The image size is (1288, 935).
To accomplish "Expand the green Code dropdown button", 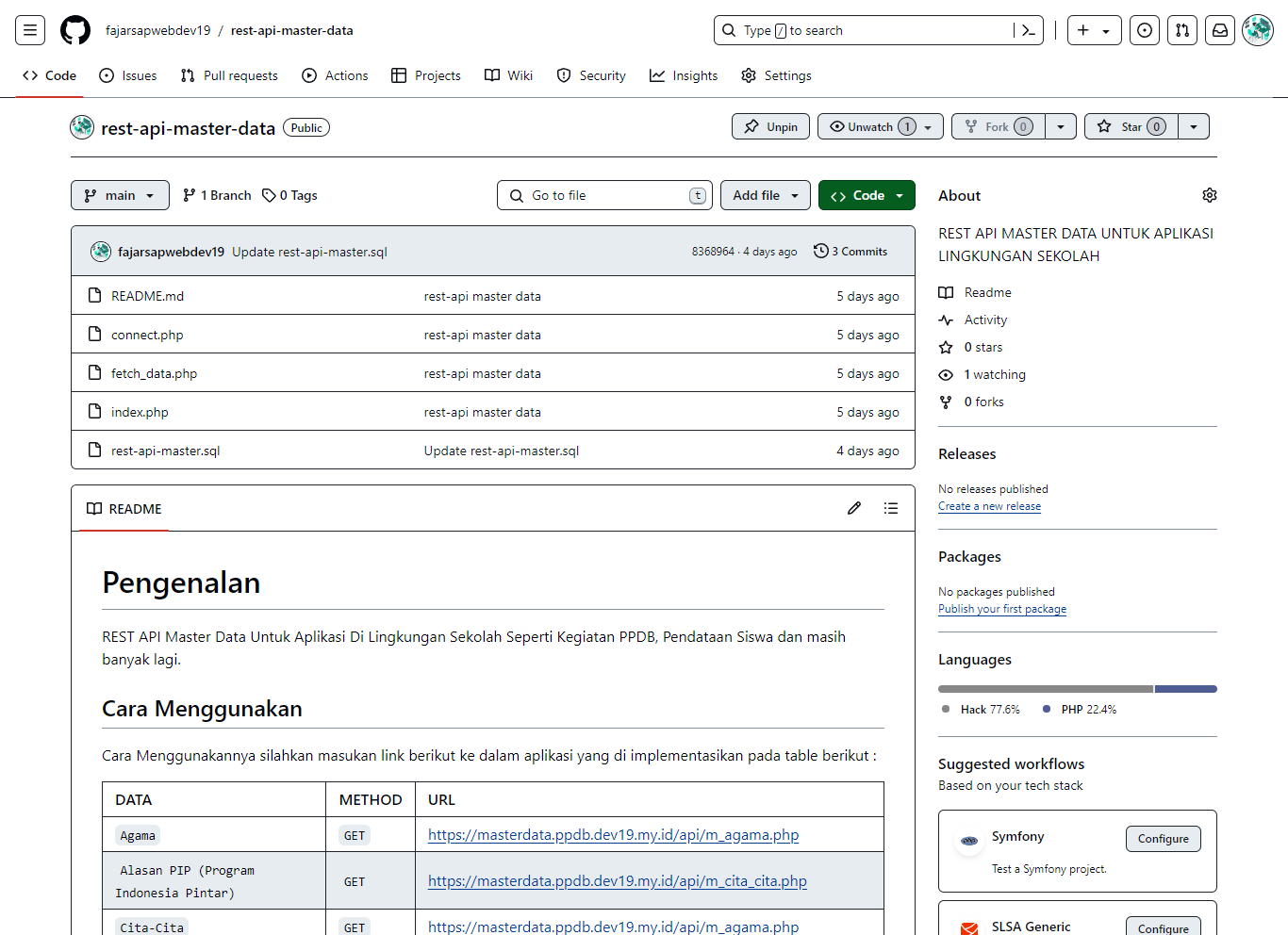I will [867, 195].
